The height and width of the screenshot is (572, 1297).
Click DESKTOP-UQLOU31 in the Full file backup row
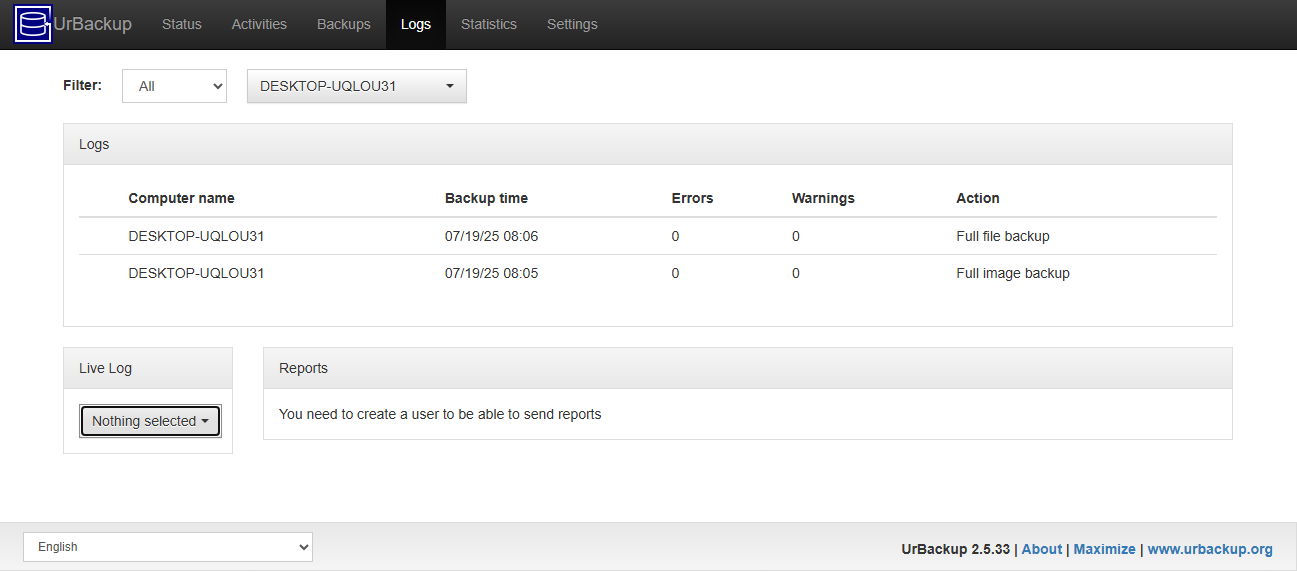(x=196, y=237)
